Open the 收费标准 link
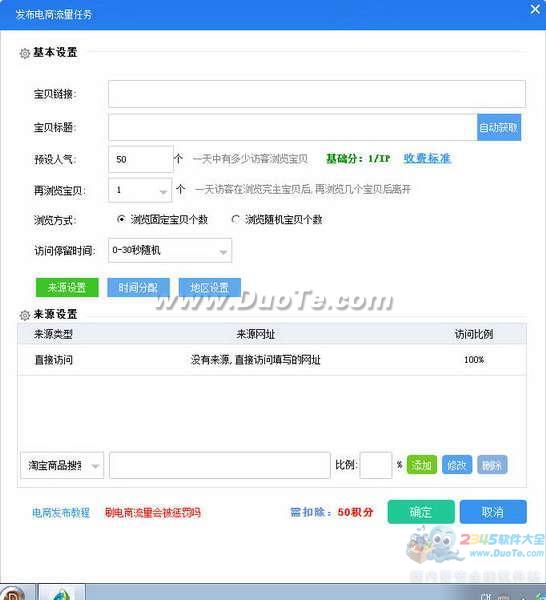 point(427,158)
